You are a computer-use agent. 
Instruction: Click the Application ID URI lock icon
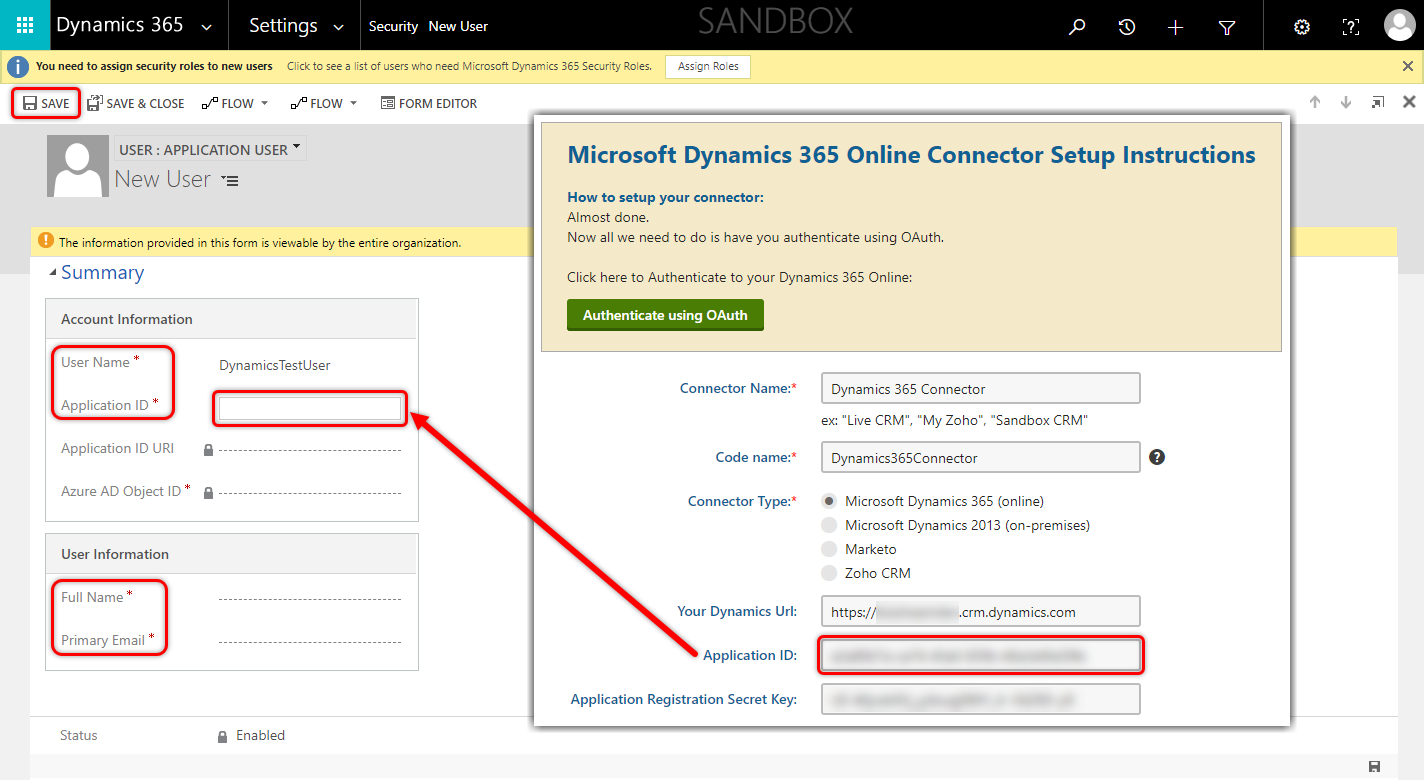208,450
